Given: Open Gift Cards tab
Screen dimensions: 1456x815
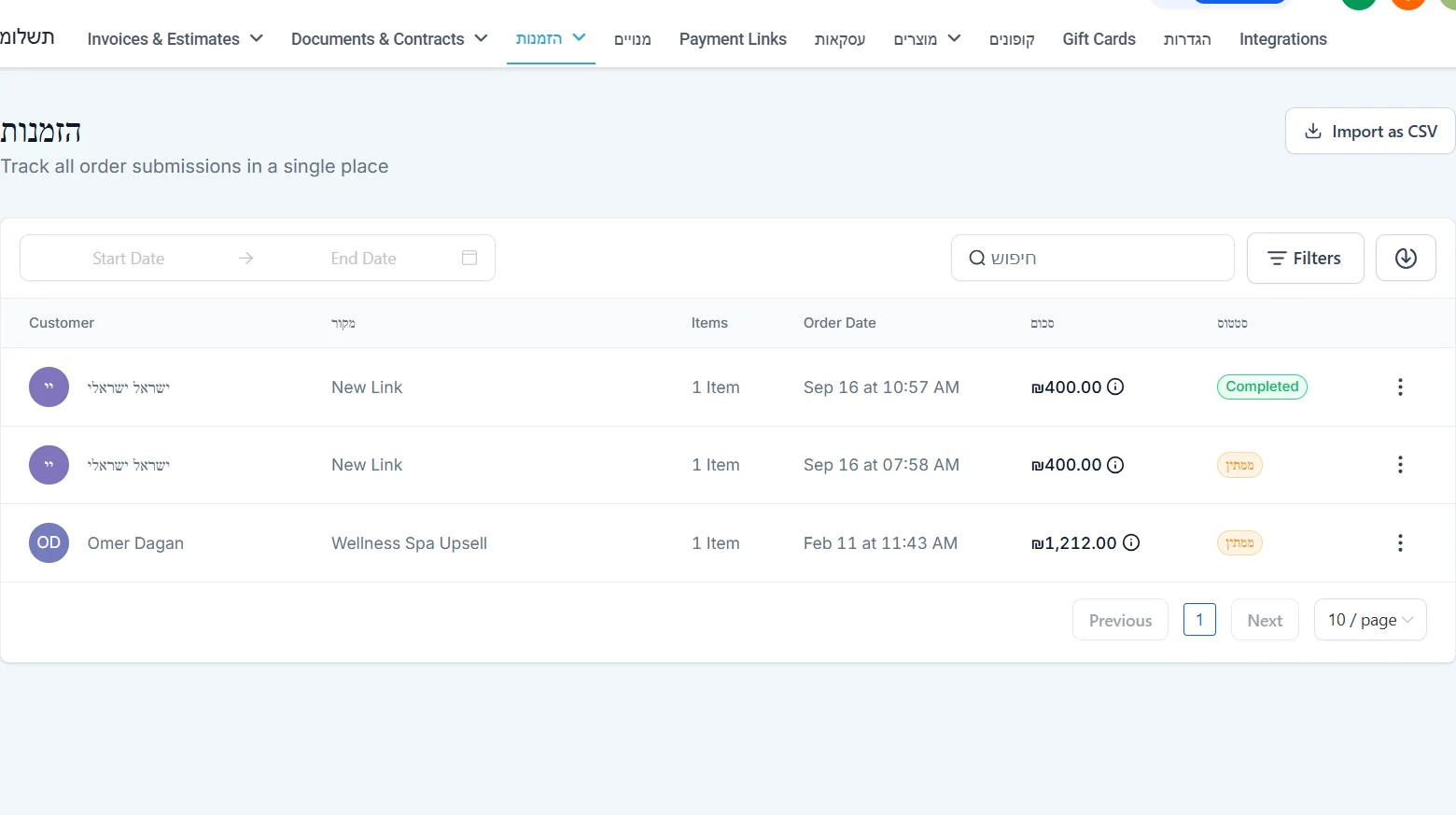Looking at the screenshot, I should point(1099,38).
